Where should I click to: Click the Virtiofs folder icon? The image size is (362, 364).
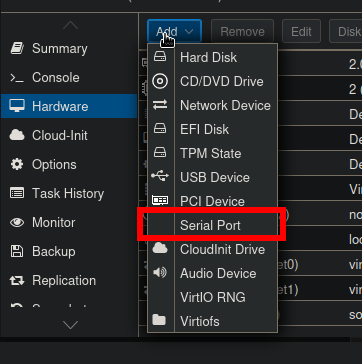tap(159, 320)
